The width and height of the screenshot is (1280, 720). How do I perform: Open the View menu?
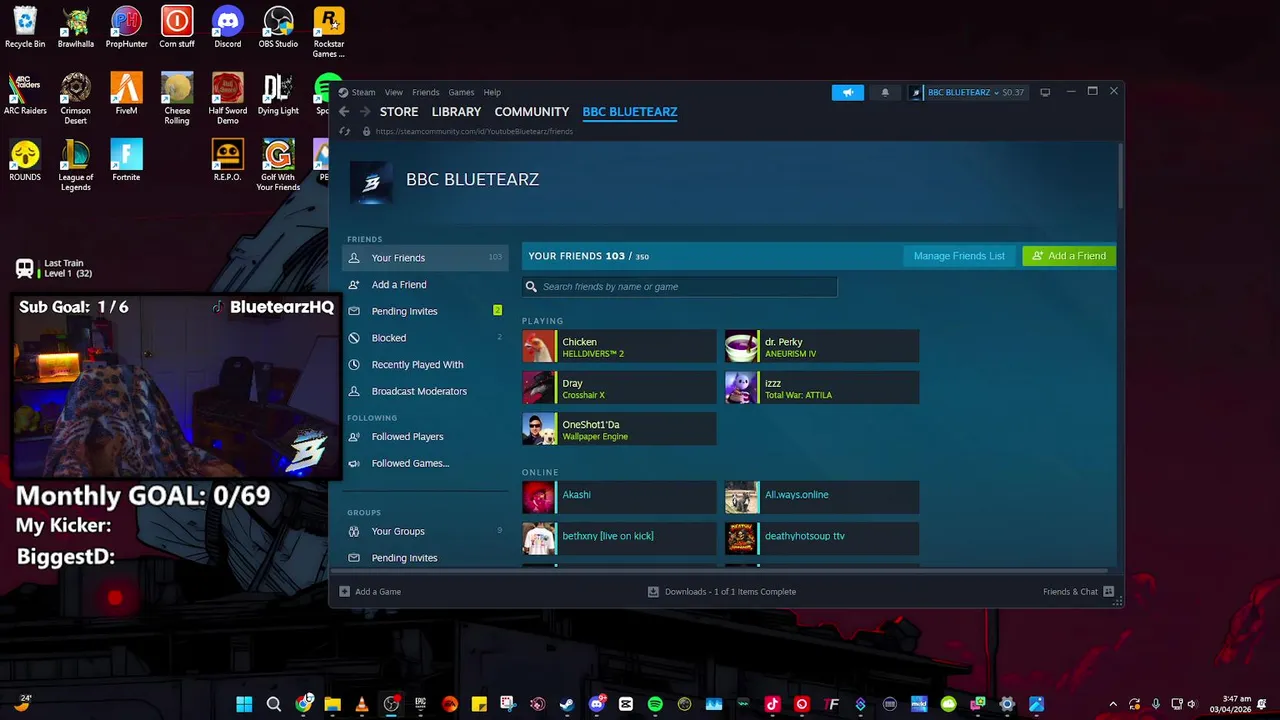pos(394,92)
